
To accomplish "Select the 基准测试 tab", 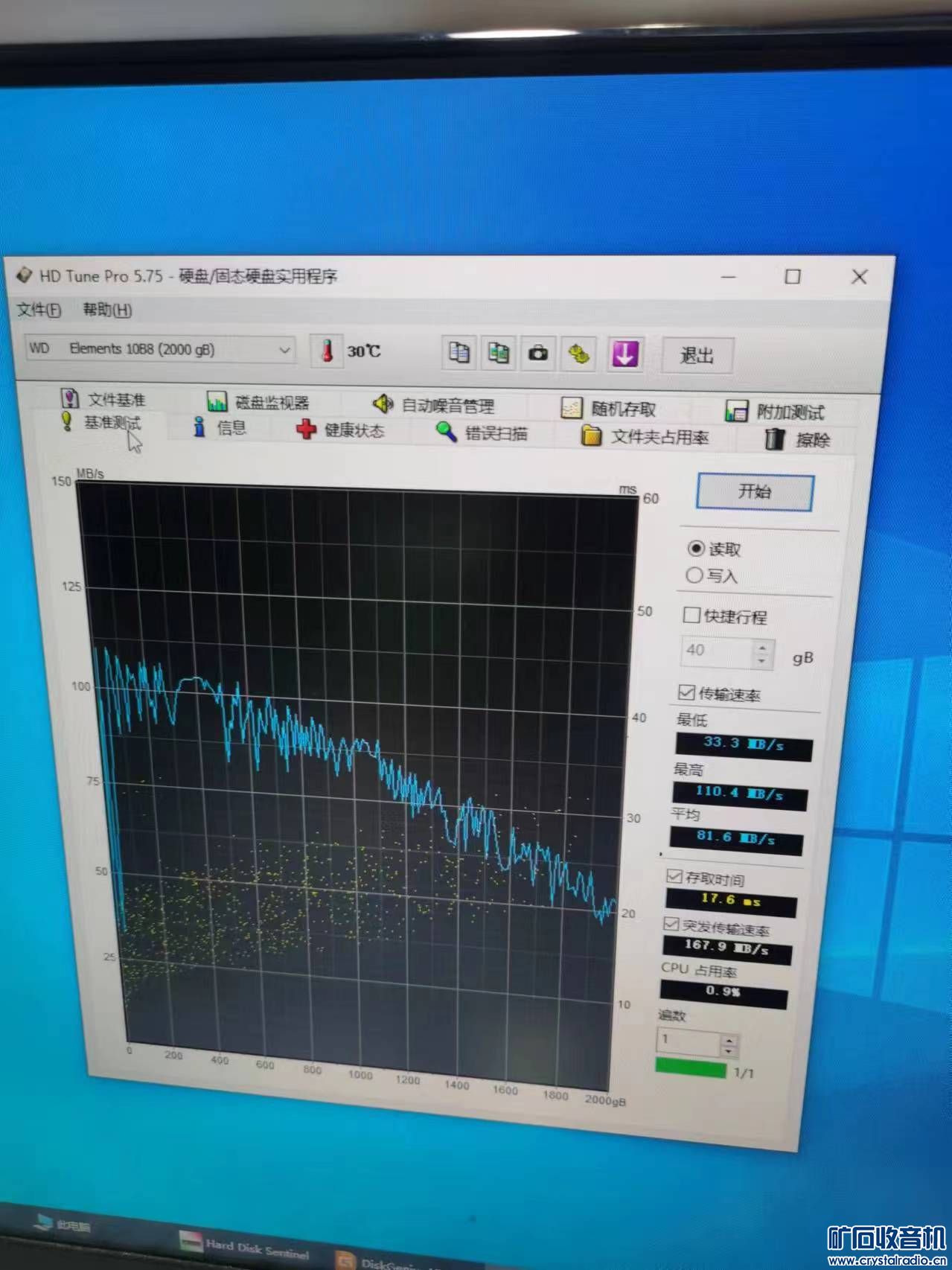I will (x=101, y=423).
